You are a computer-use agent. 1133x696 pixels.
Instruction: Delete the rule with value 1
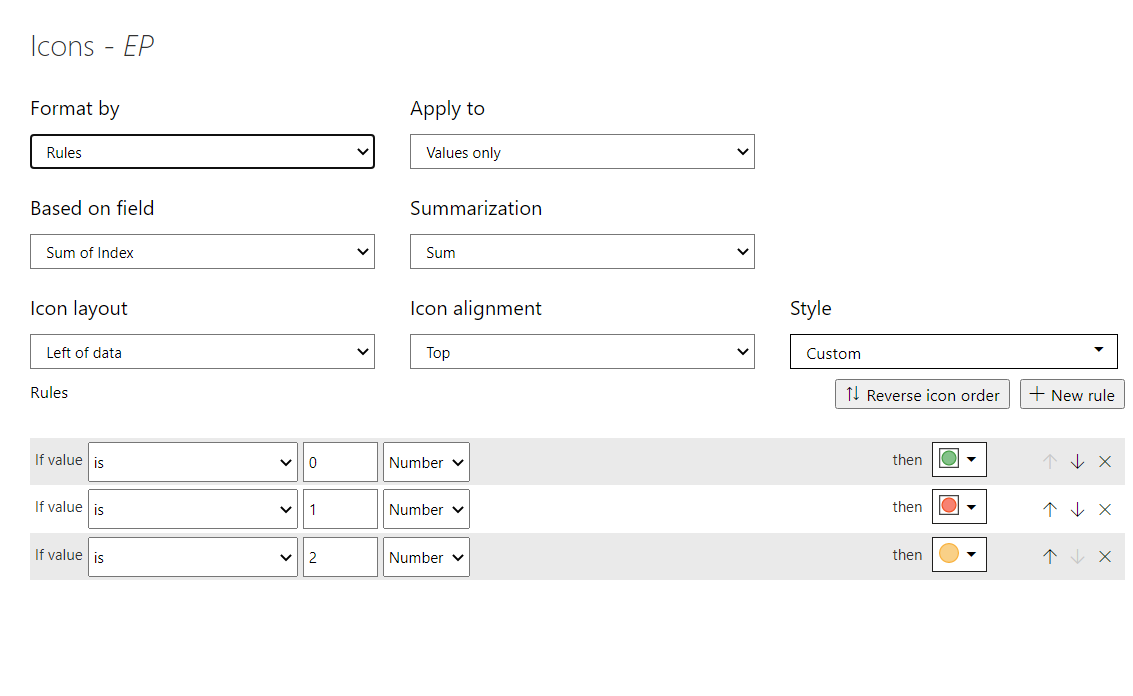click(1105, 510)
